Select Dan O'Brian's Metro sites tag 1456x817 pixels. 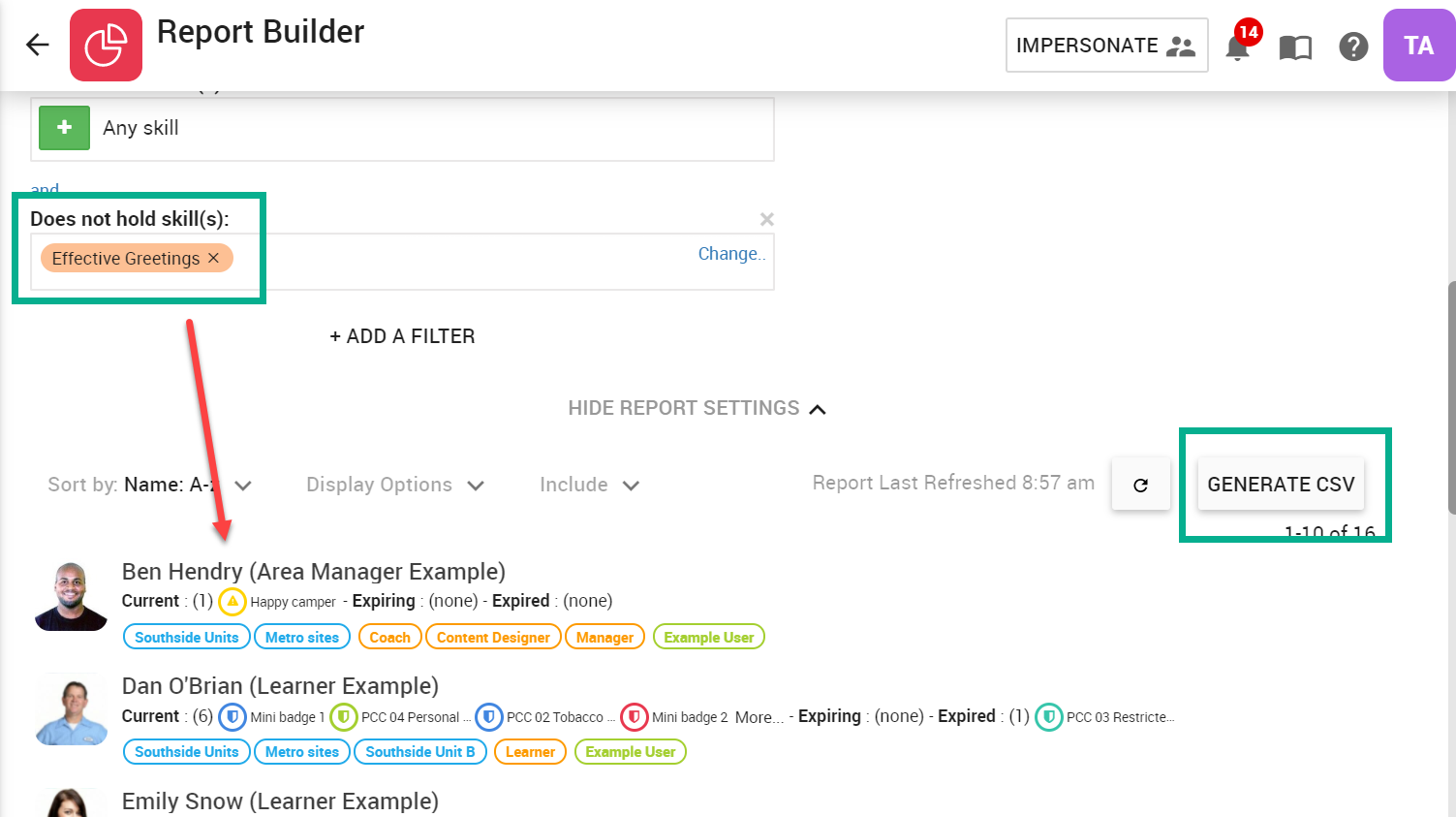(x=302, y=751)
